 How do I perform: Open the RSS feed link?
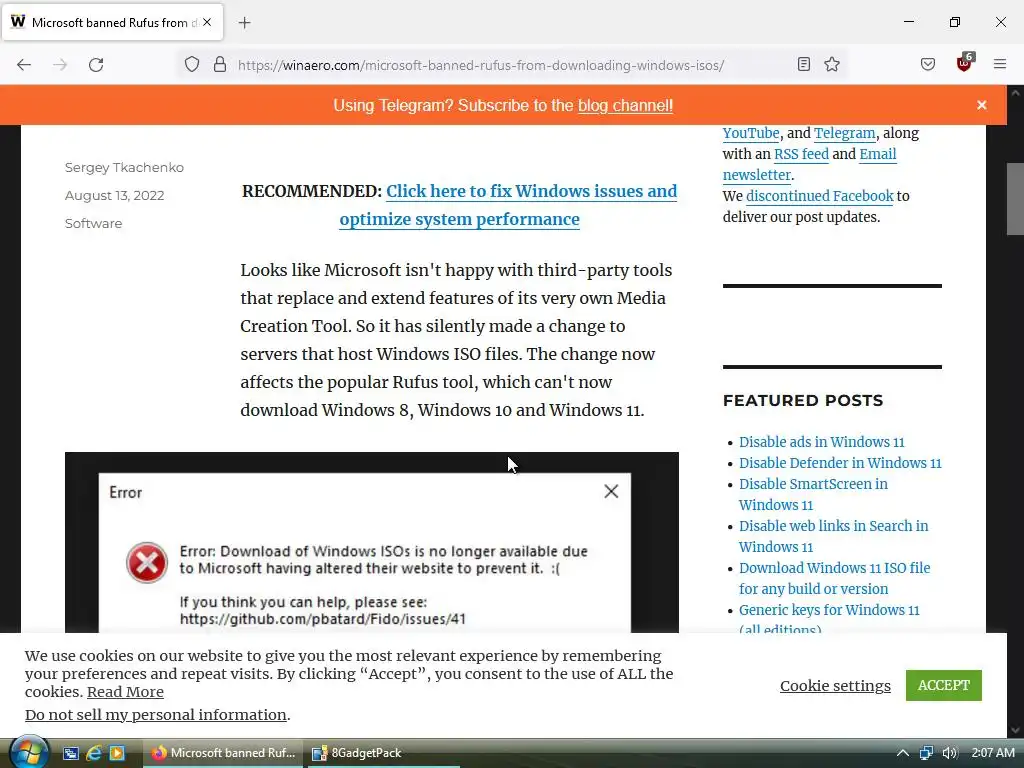801,154
